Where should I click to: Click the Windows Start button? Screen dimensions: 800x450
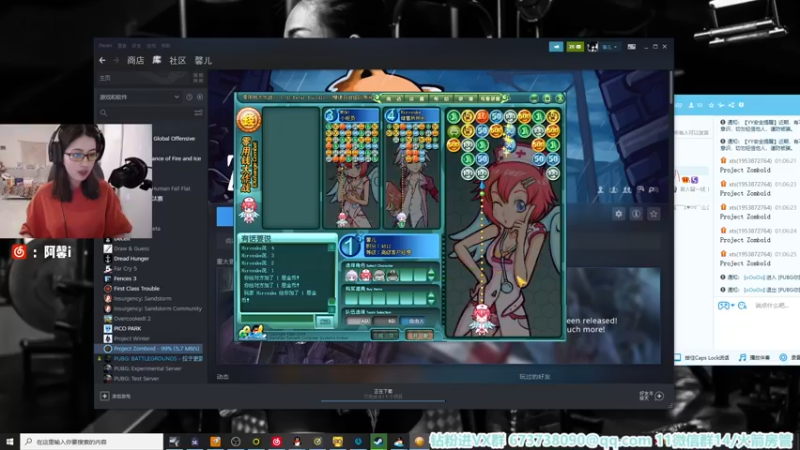pos(9,441)
